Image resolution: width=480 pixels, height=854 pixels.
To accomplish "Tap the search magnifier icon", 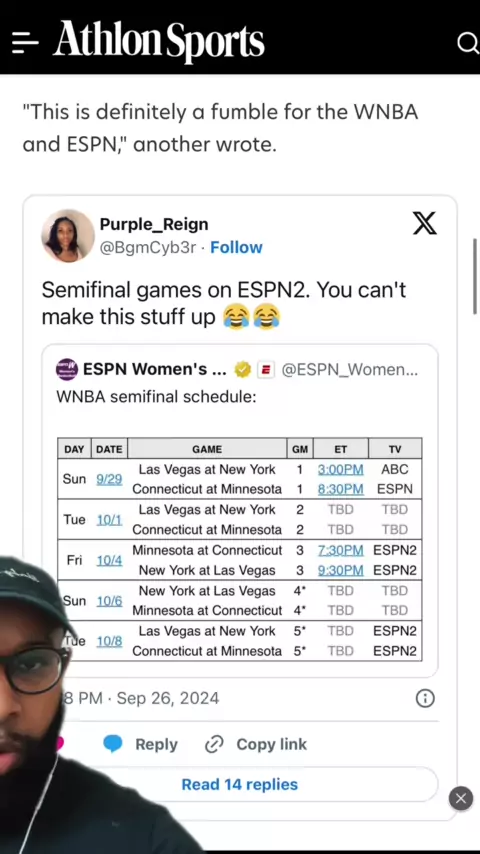I will pos(467,42).
